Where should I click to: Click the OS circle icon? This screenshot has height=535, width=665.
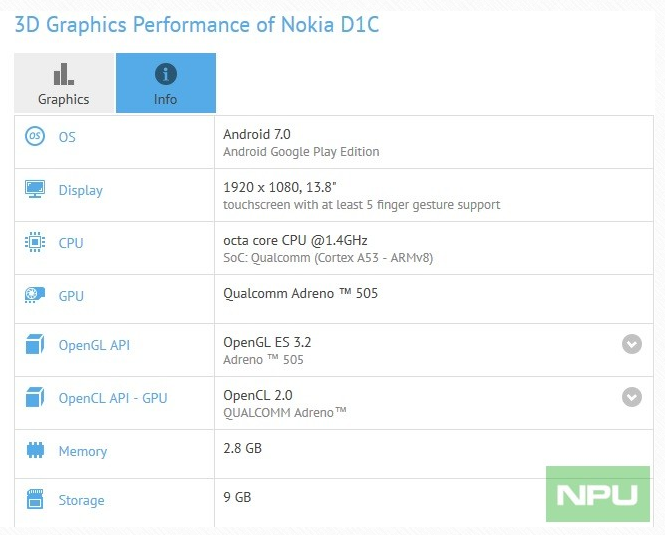point(35,137)
